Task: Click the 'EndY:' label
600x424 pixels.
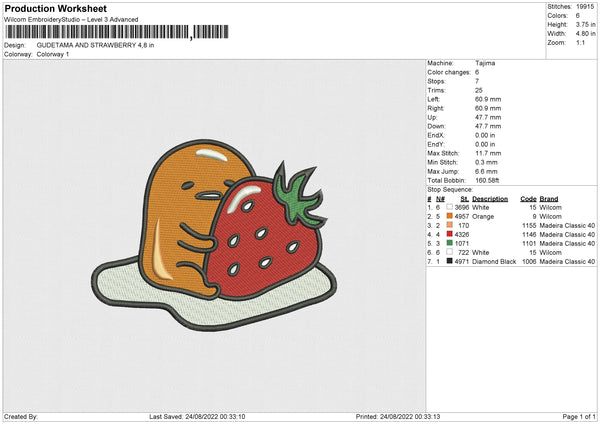Action: pyautogui.click(x=436, y=145)
